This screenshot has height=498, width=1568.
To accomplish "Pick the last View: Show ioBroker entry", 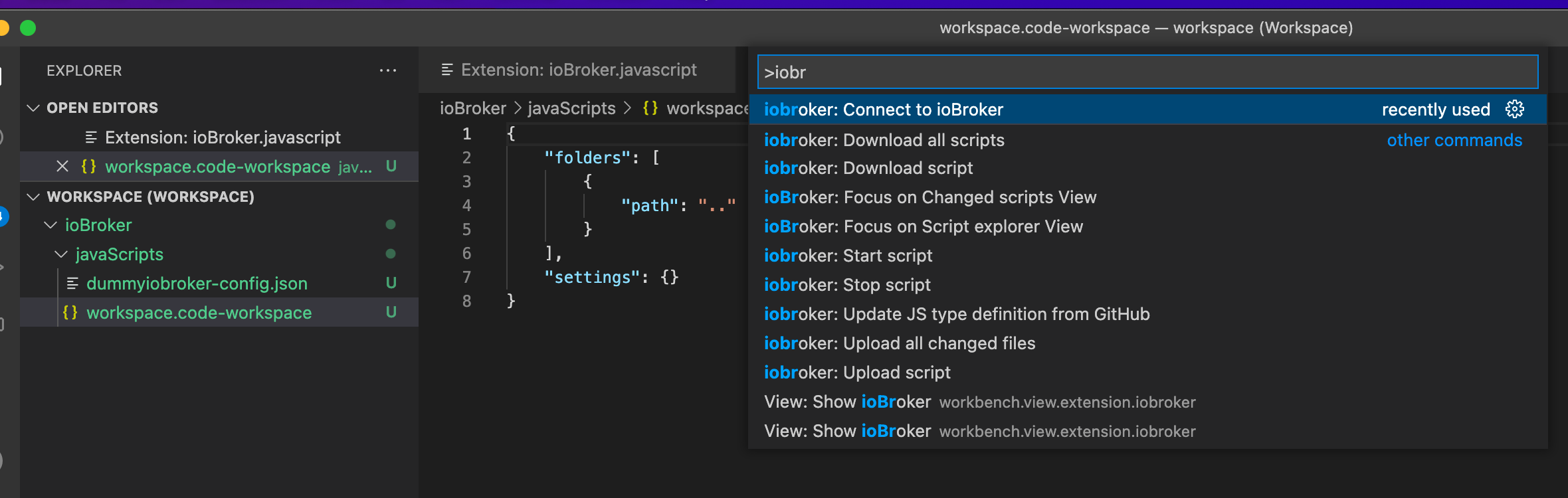I will click(1147, 431).
